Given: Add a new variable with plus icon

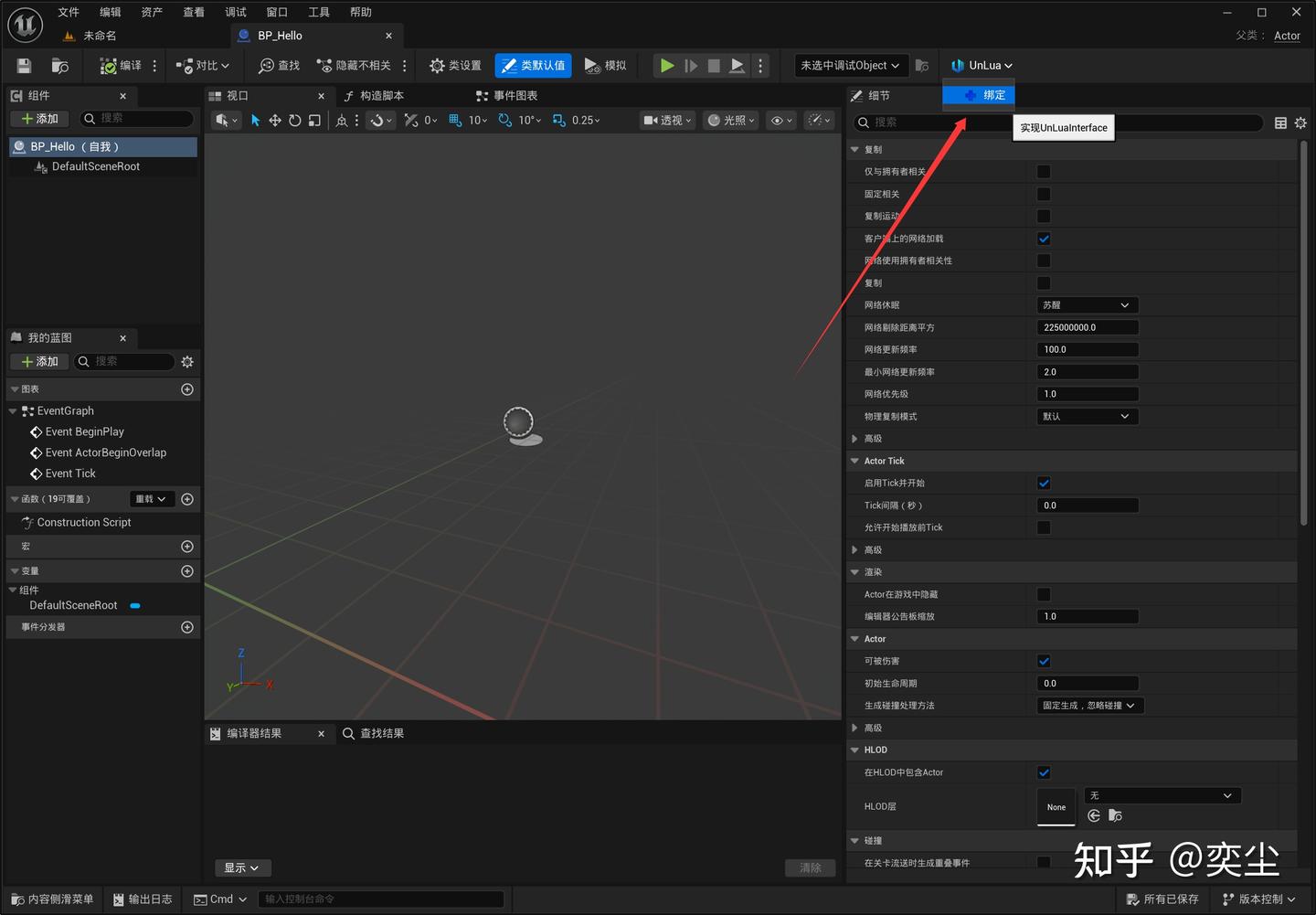Looking at the screenshot, I should (187, 571).
